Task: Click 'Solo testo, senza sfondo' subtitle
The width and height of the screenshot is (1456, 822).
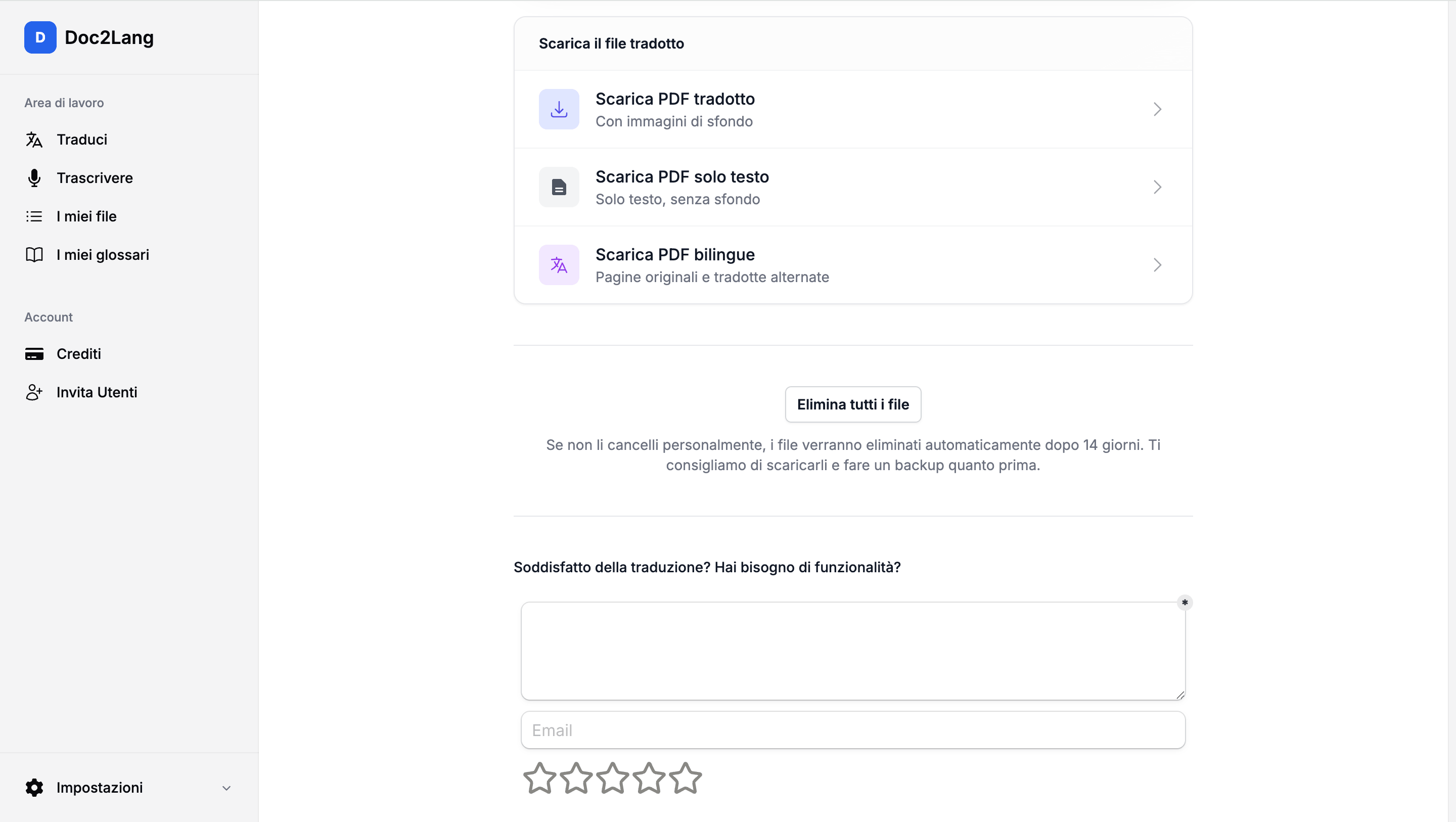Action: coord(677,200)
